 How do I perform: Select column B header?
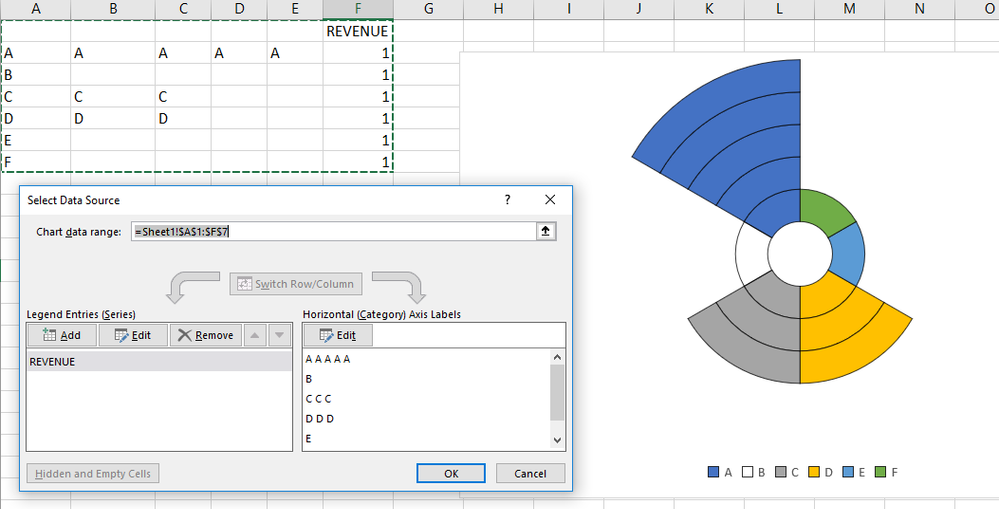tap(113, 9)
